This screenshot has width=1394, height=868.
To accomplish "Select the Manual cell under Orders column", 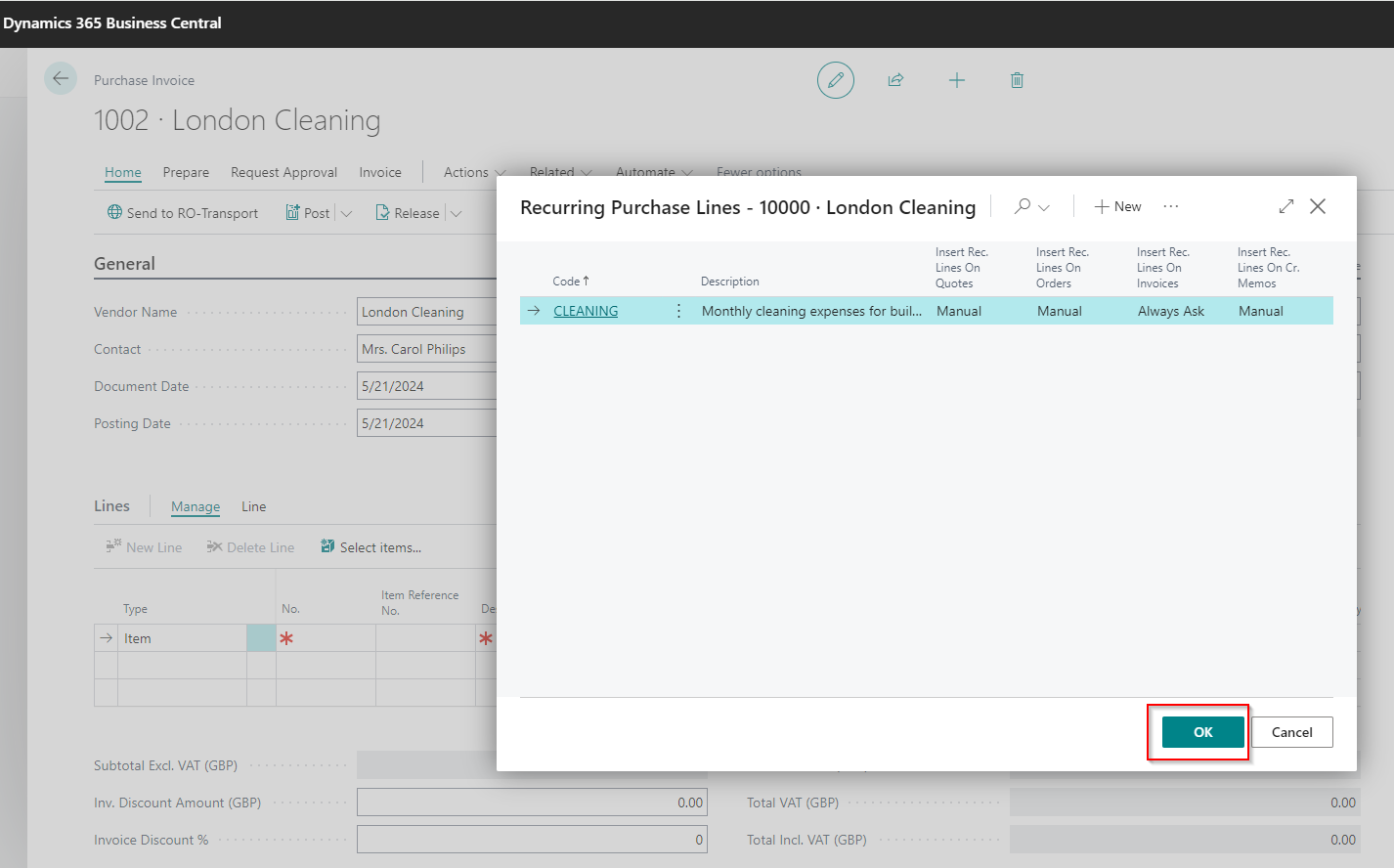I will click(x=1060, y=311).
